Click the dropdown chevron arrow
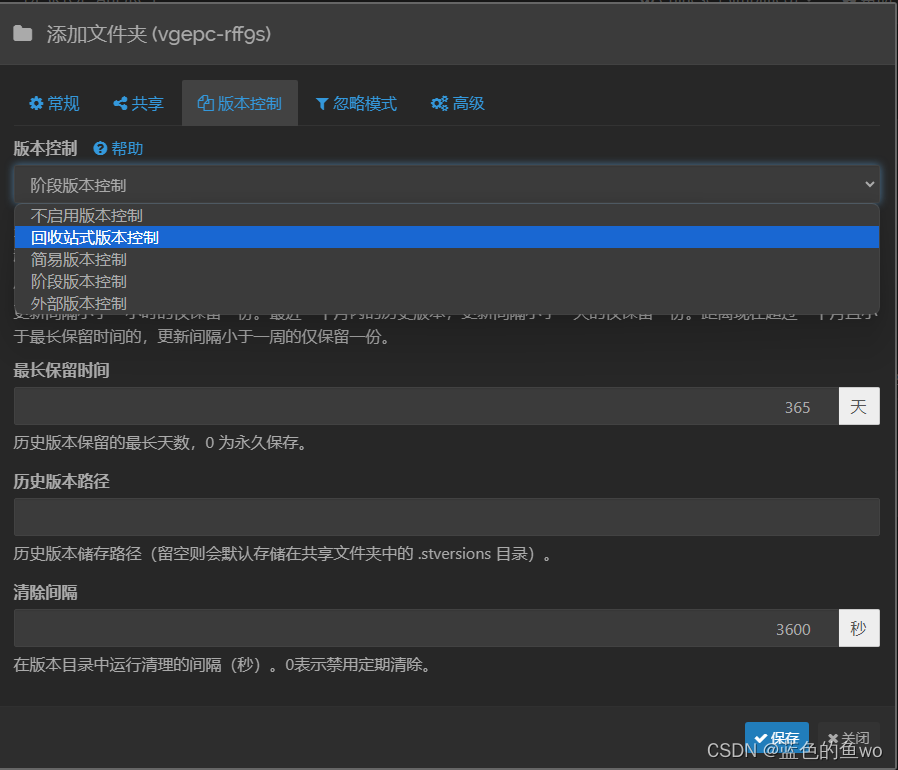 (x=869, y=184)
